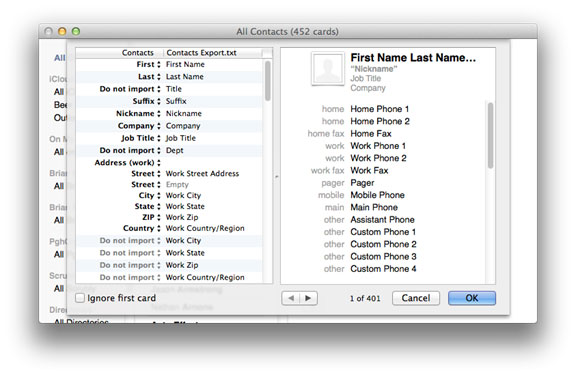
Task: Click the Contacts Export.txt column header
Action: tap(201, 53)
